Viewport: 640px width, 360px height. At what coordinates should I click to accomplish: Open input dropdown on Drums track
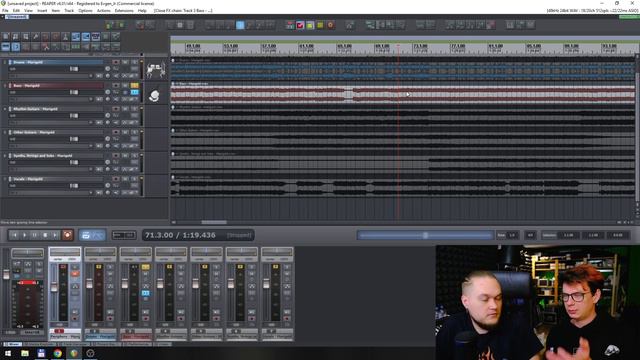[x=91, y=76]
